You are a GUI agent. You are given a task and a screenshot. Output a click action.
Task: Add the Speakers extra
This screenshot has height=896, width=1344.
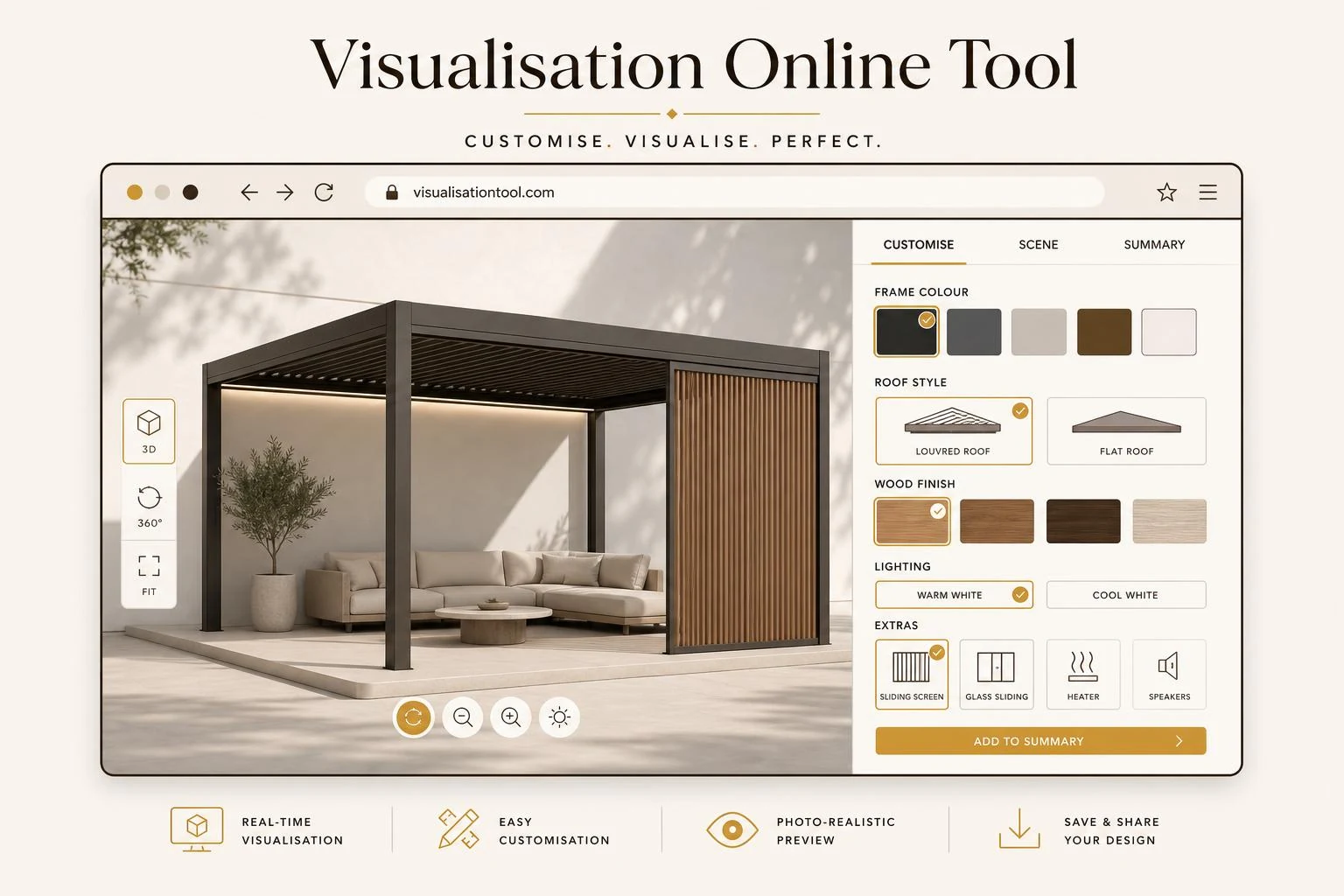tap(1169, 674)
